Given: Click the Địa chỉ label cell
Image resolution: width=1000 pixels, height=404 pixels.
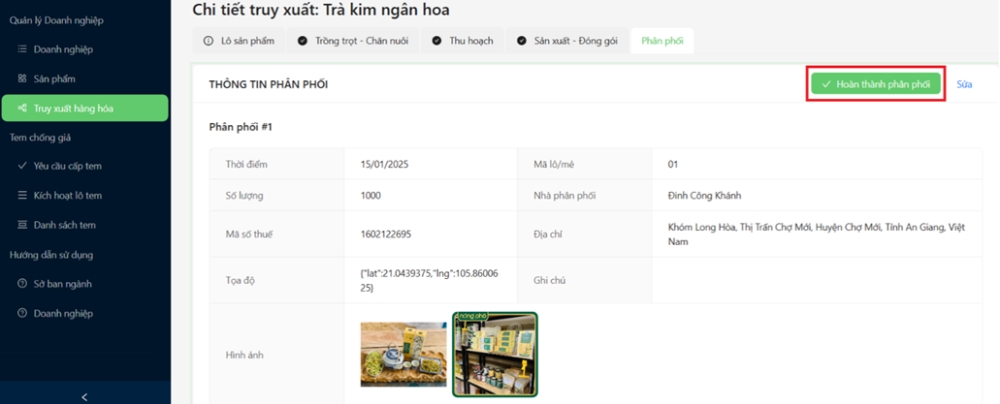Looking at the screenshot, I should tap(584, 234).
